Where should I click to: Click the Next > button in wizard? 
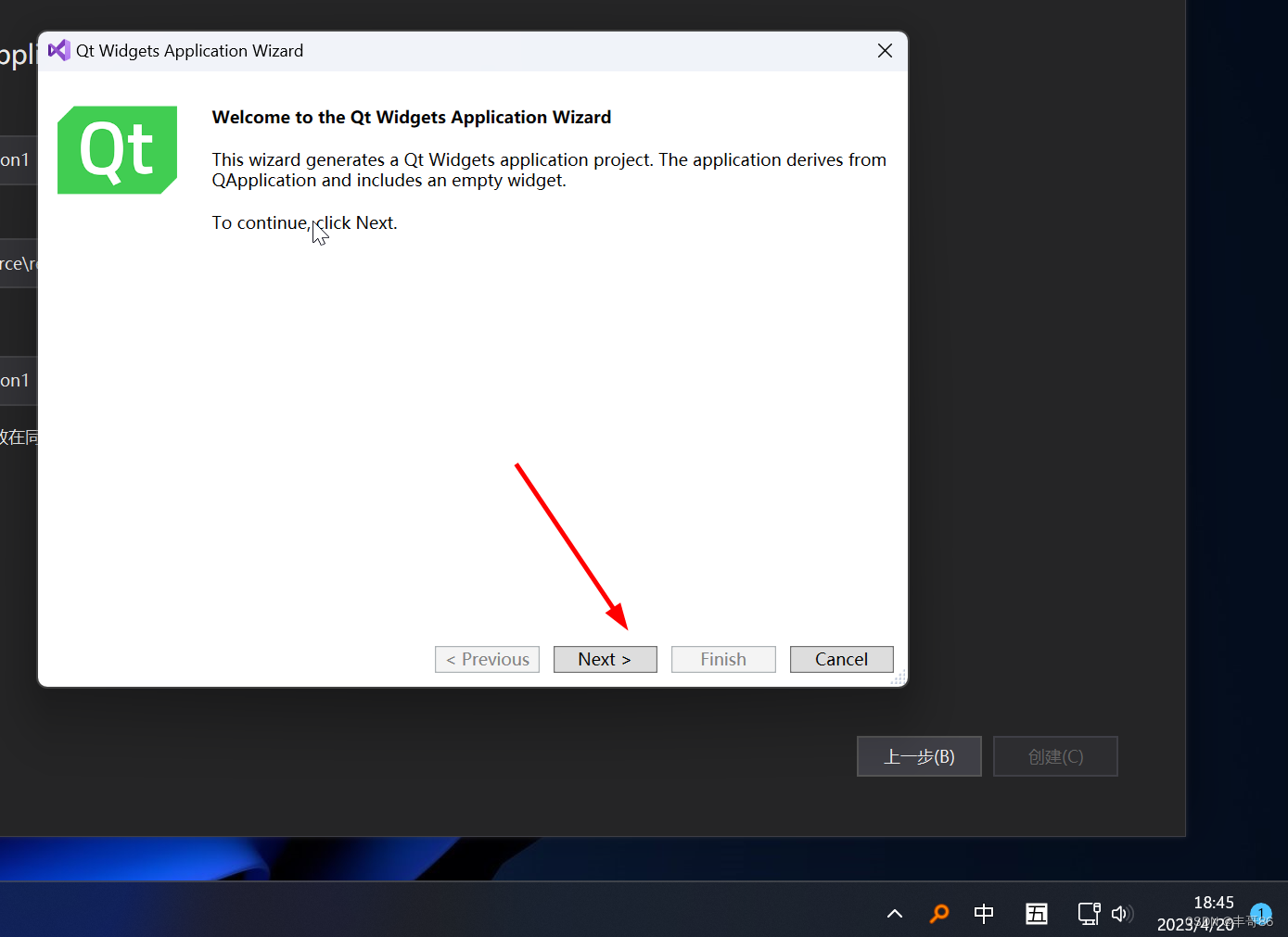point(605,659)
